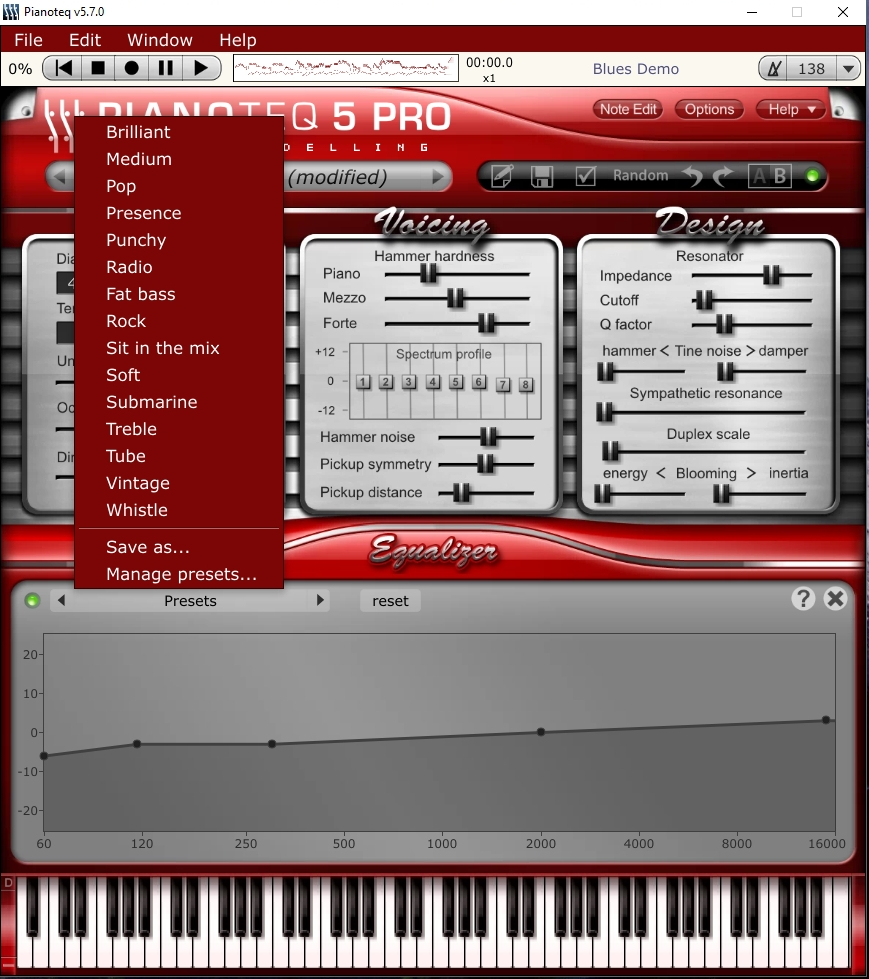Viewport: 869px width, 979px height.
Task: Select the Medium EQ preset
Action: pyautogui.click(x=179, y=159)
